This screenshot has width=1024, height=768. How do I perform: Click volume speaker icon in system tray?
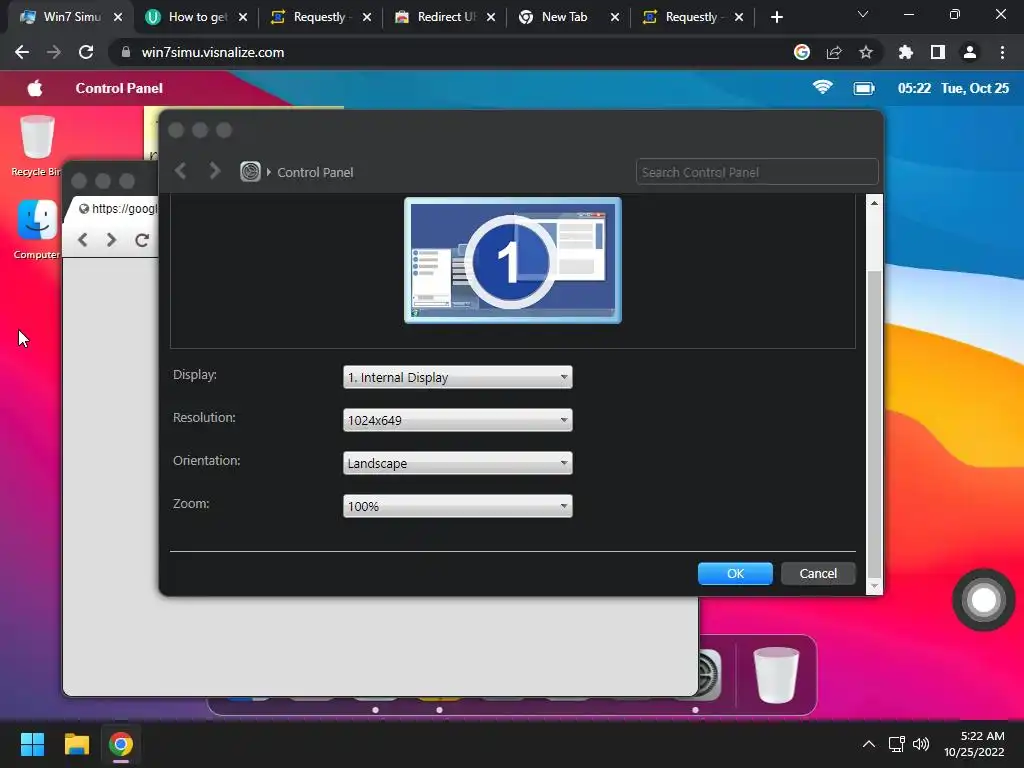tap(921, 744)
